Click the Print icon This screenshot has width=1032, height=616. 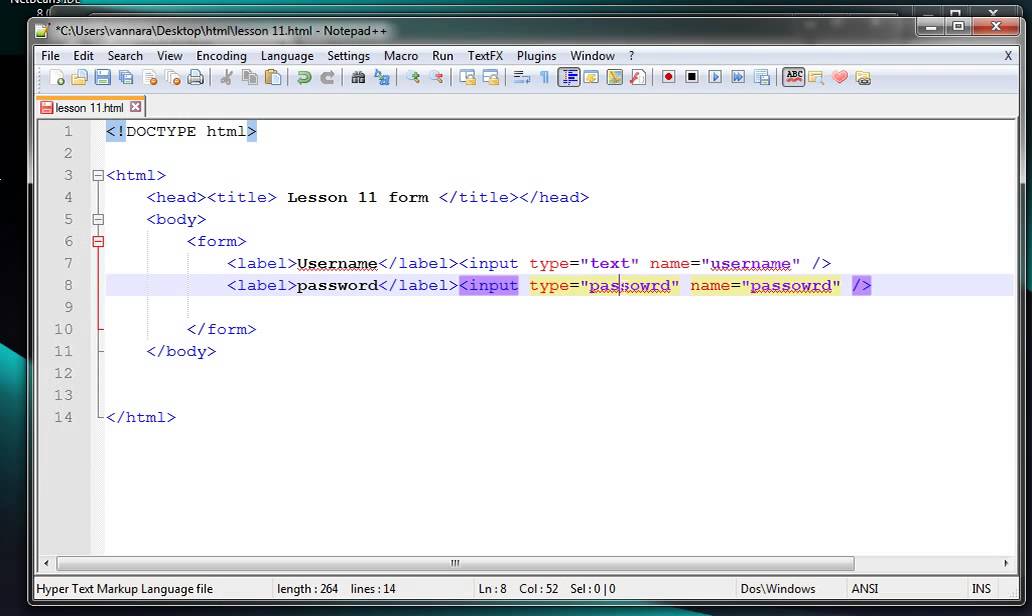coord(195,78)
